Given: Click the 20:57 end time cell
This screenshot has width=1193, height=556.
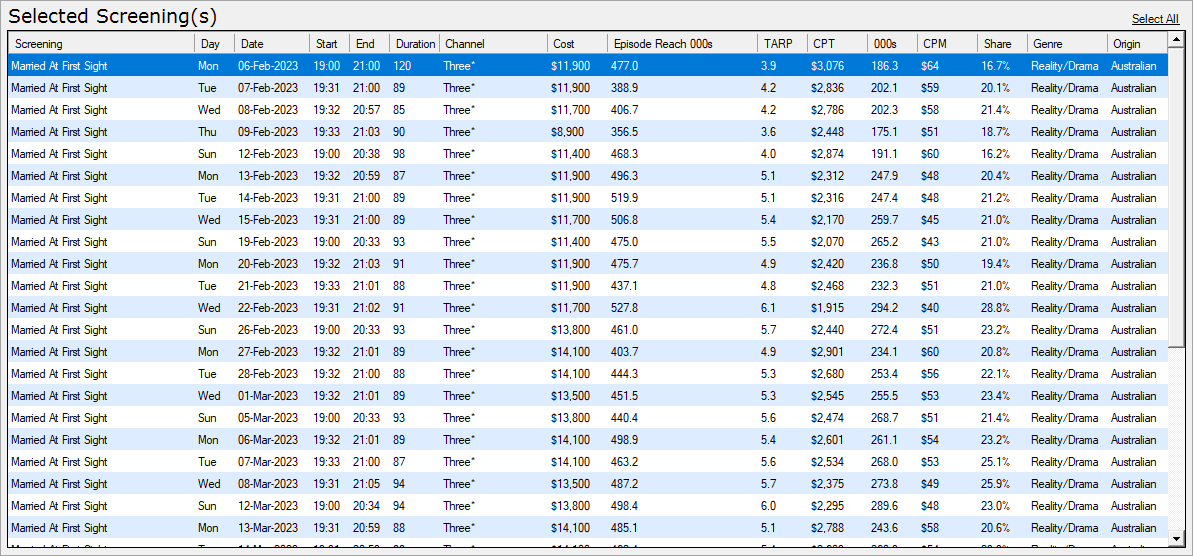Looking at the screenshot, I should pos(367,110).
